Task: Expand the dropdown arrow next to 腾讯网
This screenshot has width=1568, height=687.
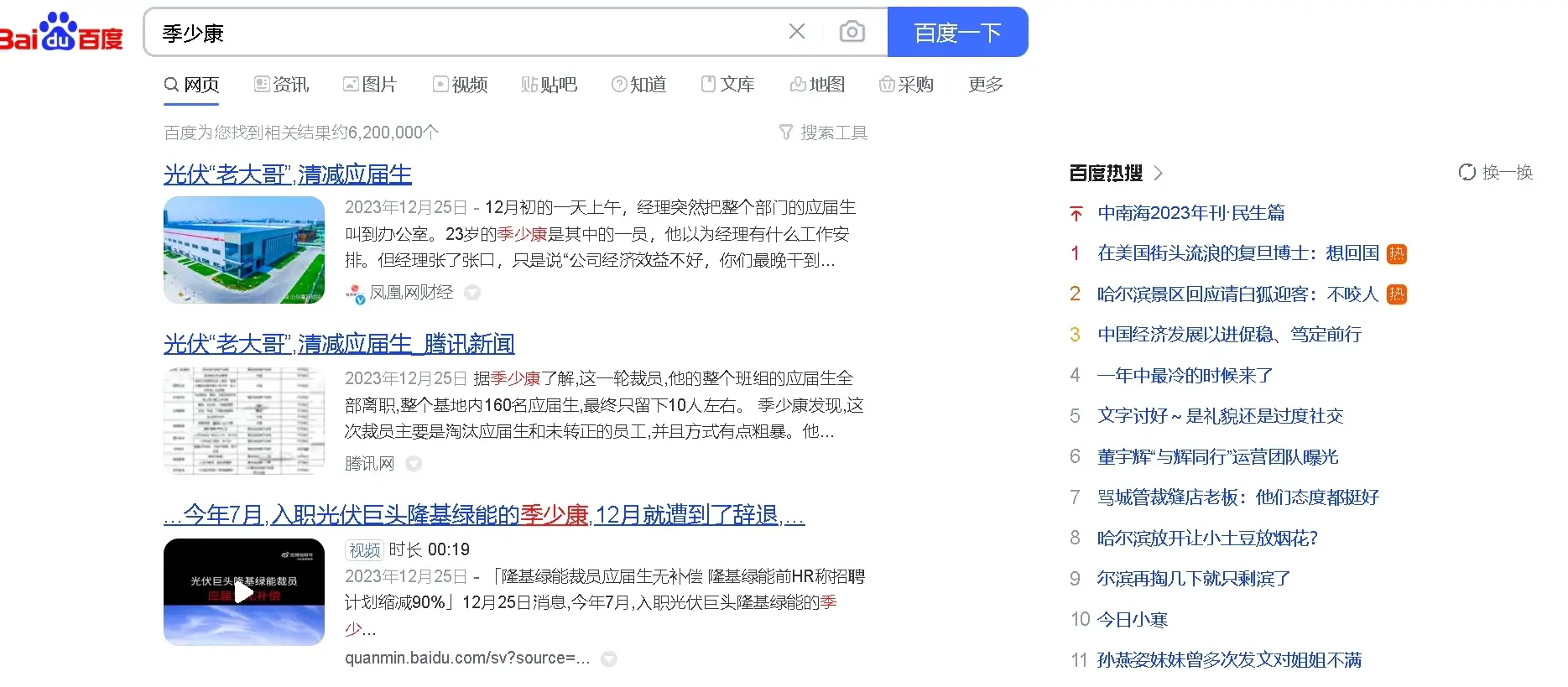Action: (x=414, y=464)
